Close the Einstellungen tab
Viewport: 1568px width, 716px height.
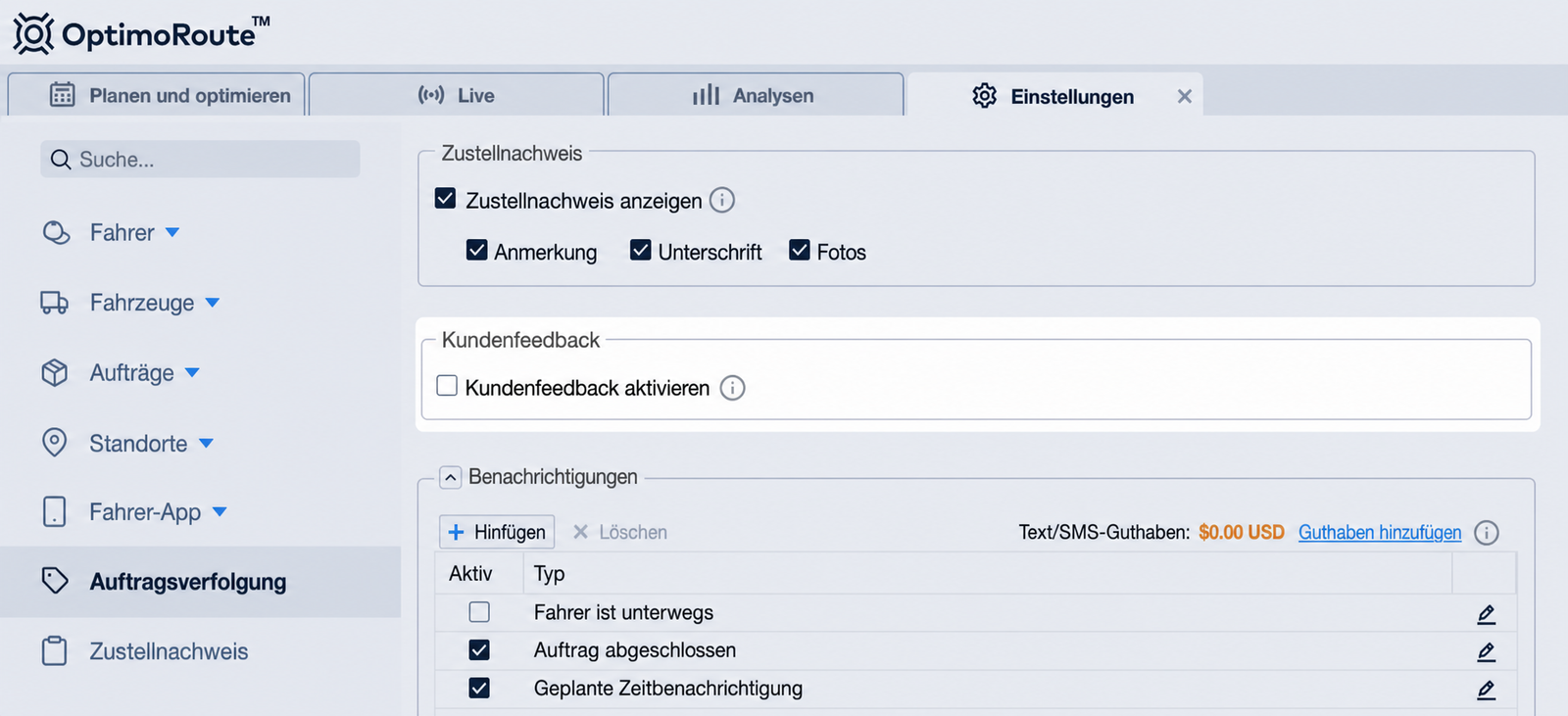coord(1185,96)
